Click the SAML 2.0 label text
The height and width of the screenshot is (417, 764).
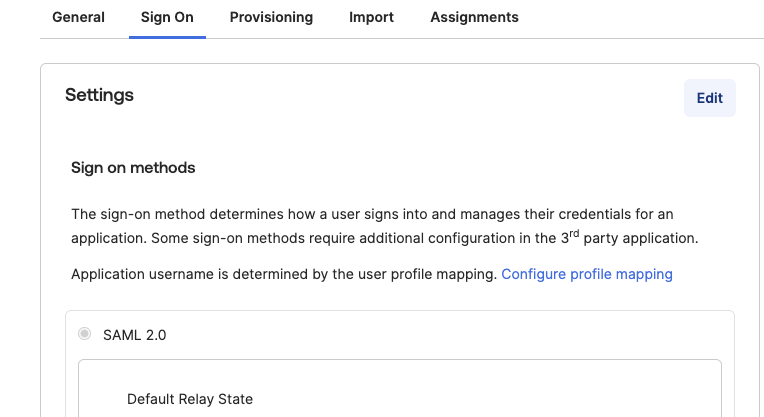click(134, 335)
